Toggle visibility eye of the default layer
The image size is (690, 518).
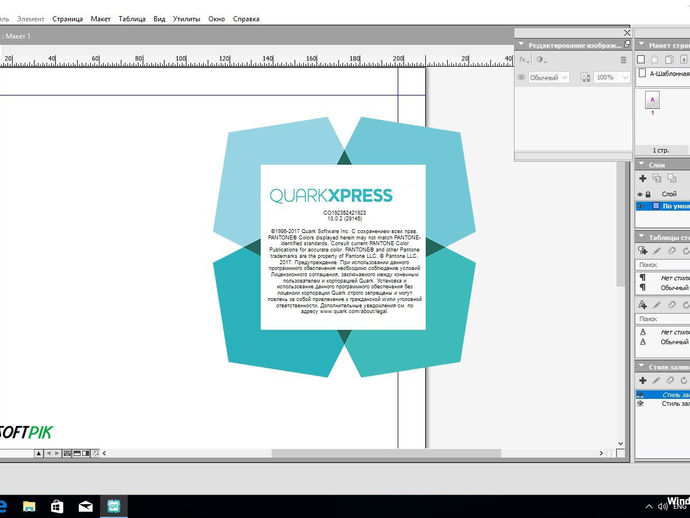point(641,206)
